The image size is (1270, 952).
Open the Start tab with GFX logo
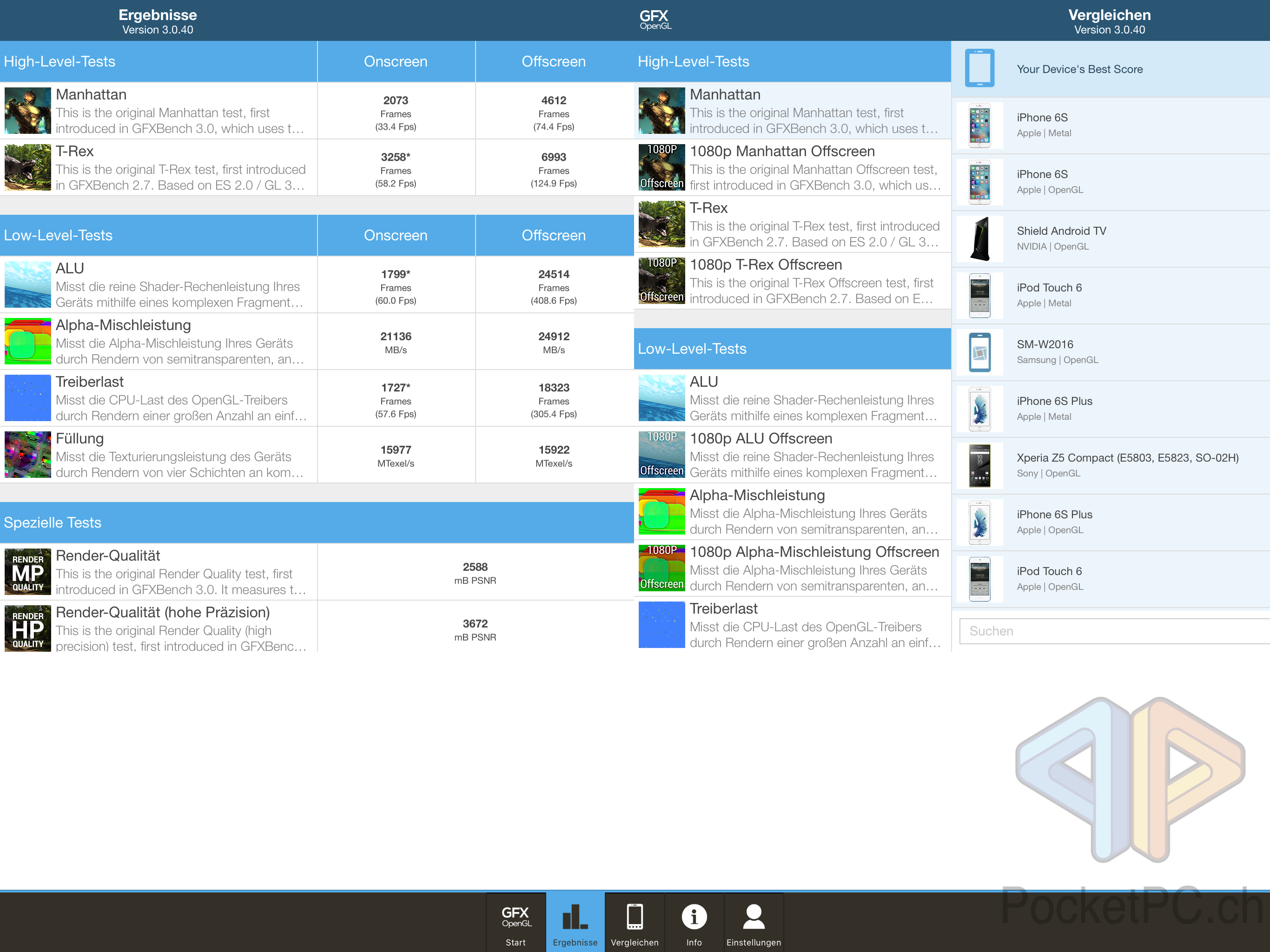516,922
